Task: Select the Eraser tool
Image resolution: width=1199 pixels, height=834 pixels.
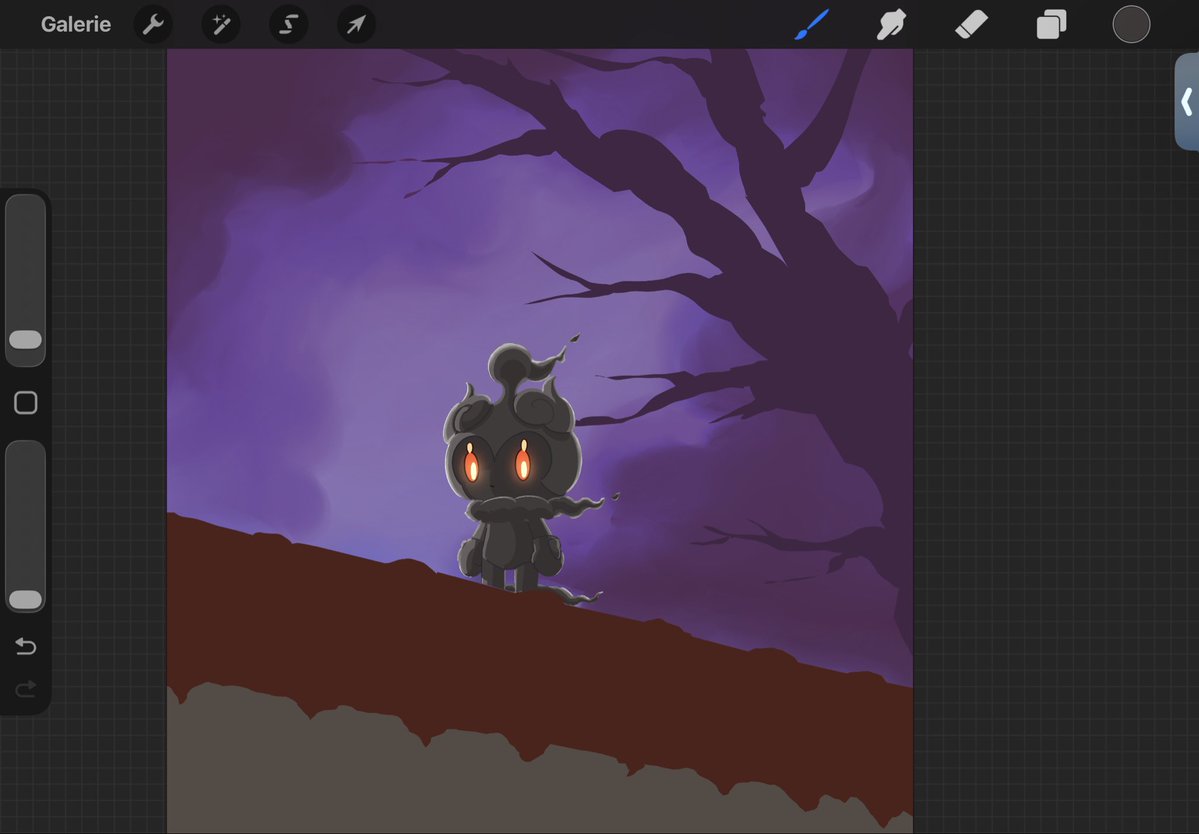Action: (972, 24)
